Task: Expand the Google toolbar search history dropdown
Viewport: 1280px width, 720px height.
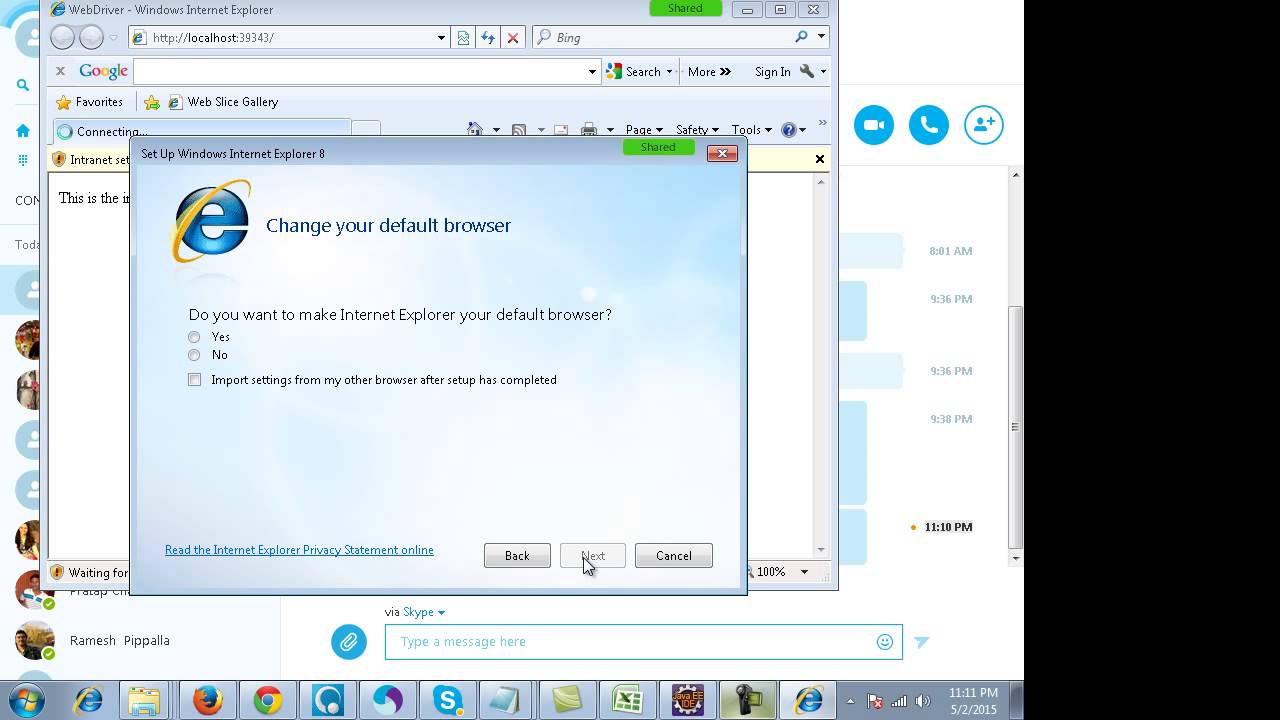Action: coord(592,72)
